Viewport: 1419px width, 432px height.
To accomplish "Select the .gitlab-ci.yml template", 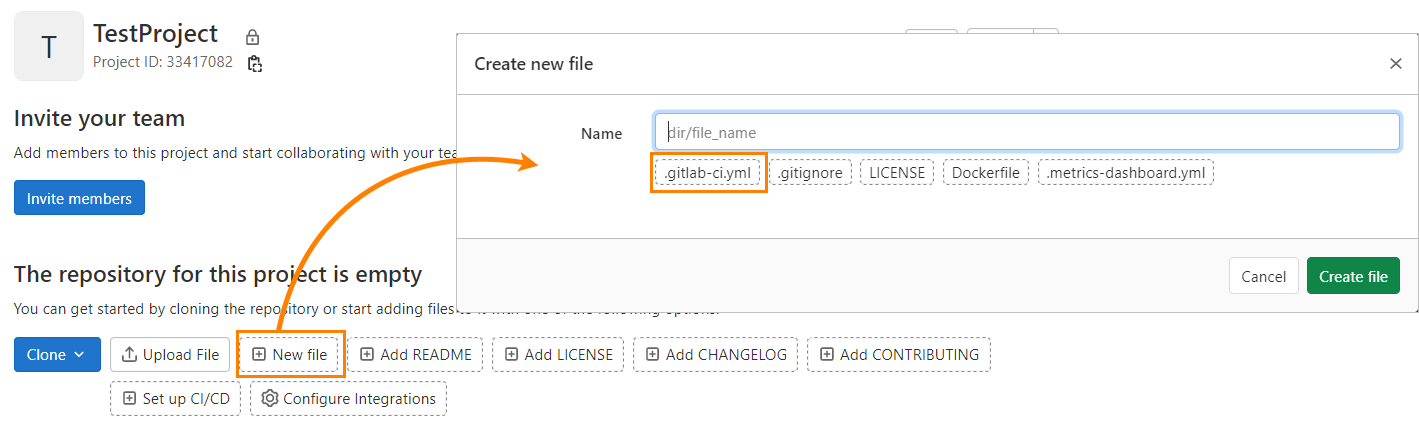I will 709,173.
